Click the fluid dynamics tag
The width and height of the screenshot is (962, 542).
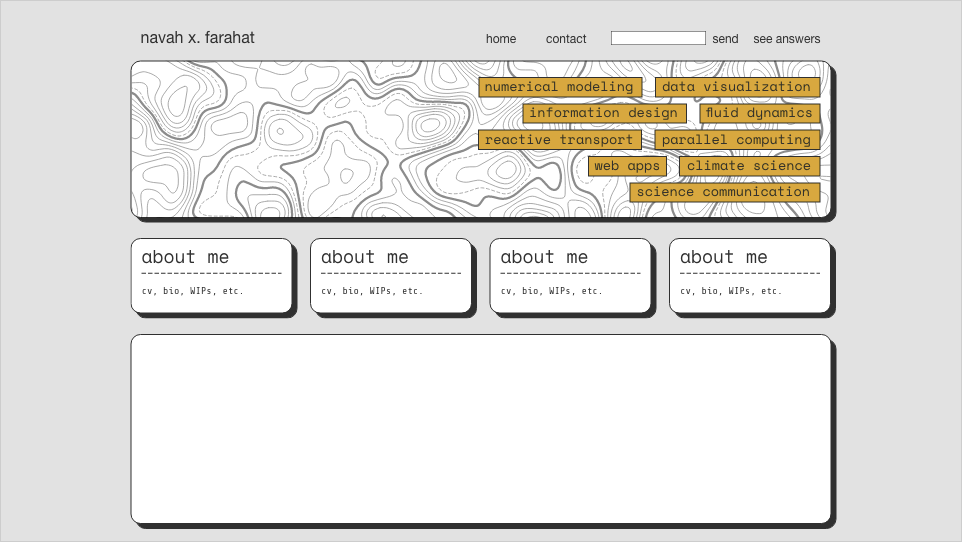tap(758, 113)
